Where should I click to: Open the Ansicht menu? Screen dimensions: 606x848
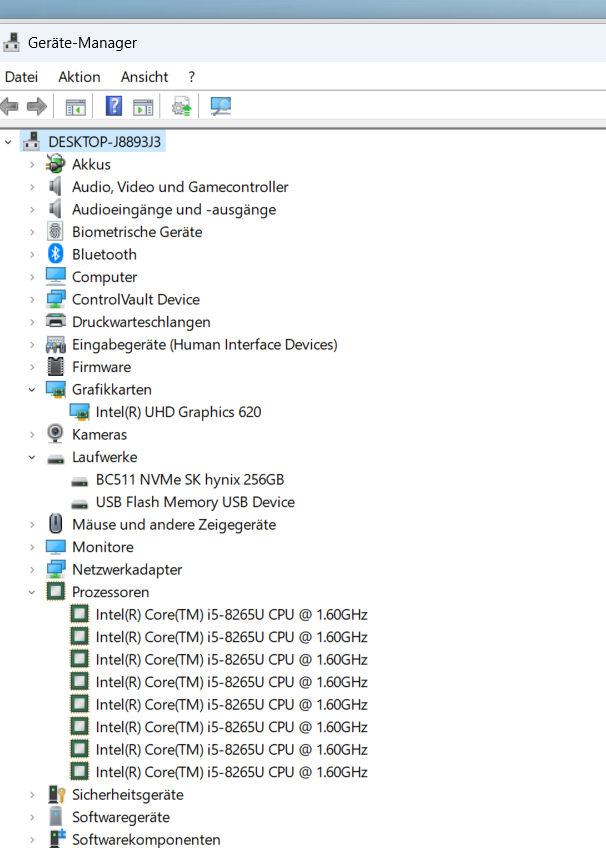tap(144, 77)
